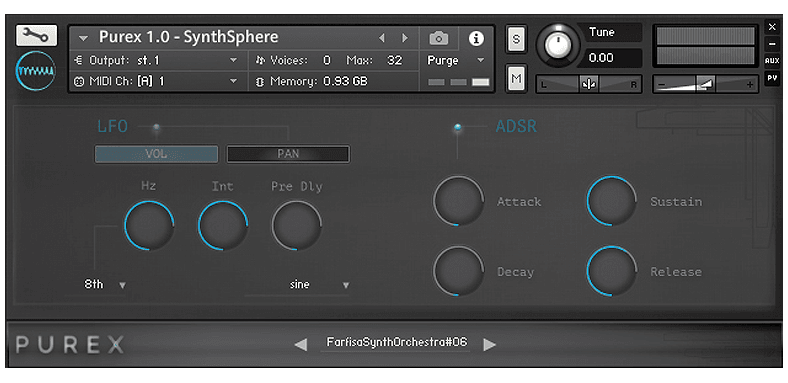This screenshot has height=383, width=788.
Task: Solo the instrument with the S button
Action: [516, 39]
